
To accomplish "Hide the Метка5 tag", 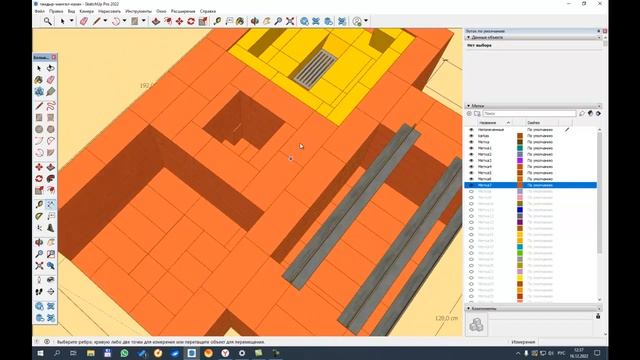I will pos(471,173).
